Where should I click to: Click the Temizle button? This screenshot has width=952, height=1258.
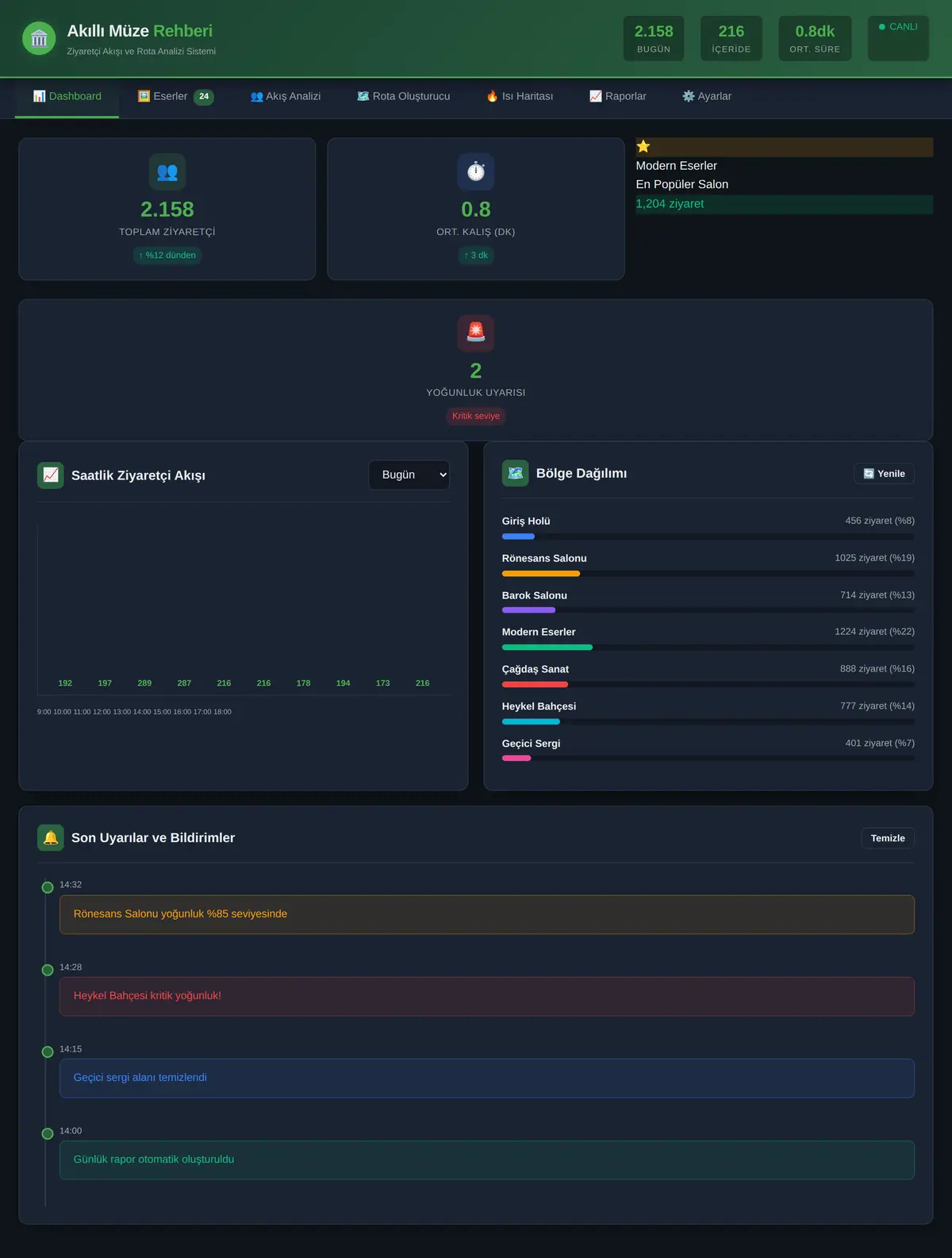tap(888, 838)
